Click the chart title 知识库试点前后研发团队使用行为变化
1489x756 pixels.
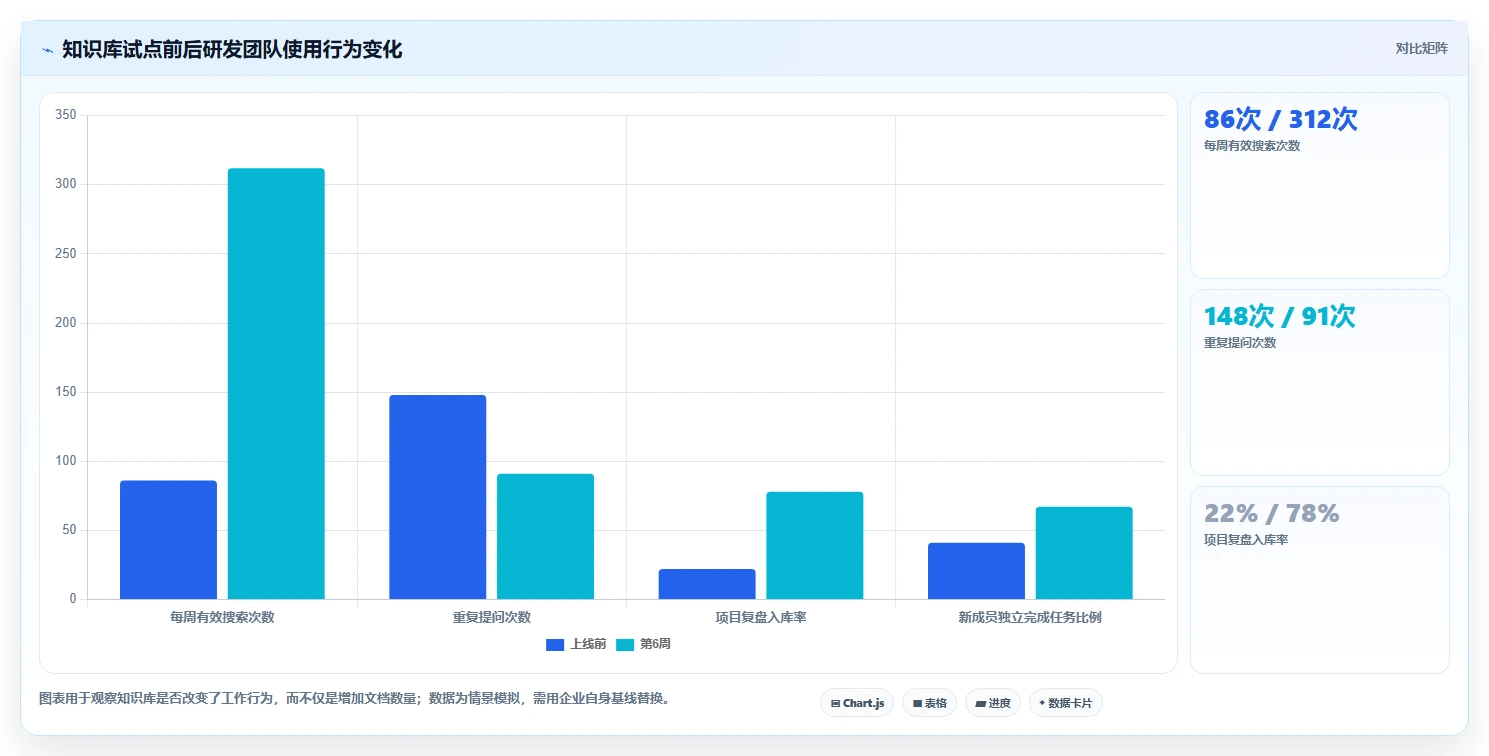coord(232,50)
